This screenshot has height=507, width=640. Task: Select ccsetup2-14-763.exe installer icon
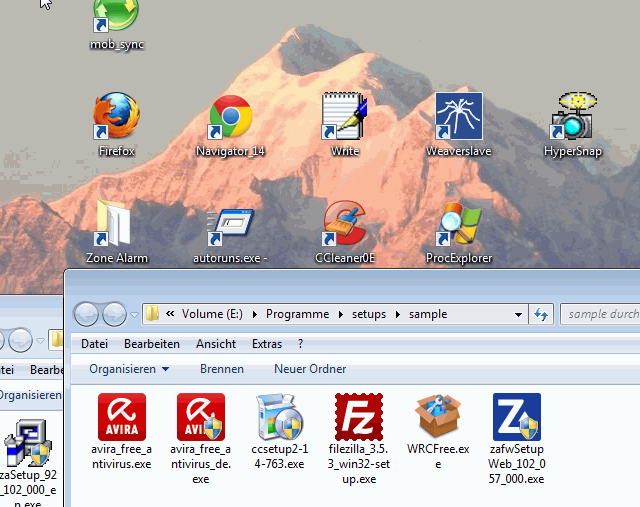[280, 417]
